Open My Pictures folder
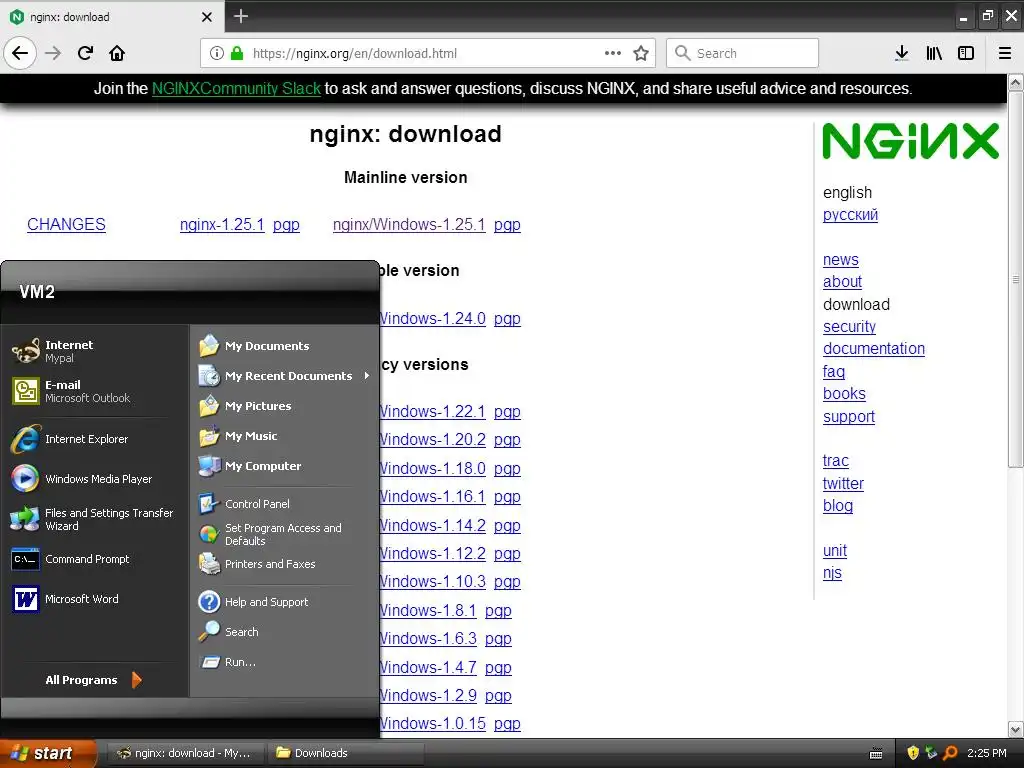Viewport: 1024px width, 768px height. (284, 406)
